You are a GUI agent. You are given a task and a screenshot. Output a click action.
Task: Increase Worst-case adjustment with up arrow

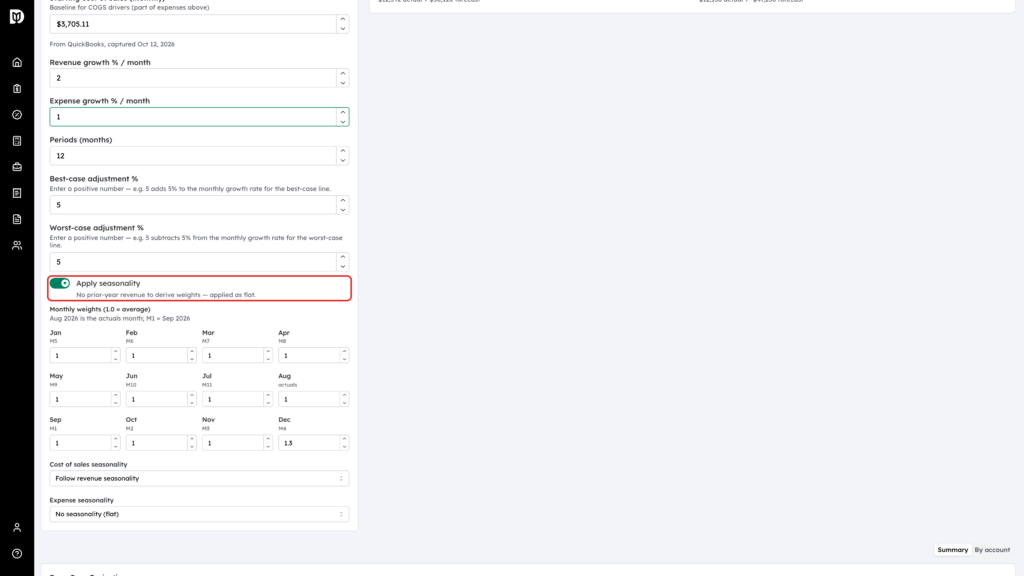click(x=343, y=257)
